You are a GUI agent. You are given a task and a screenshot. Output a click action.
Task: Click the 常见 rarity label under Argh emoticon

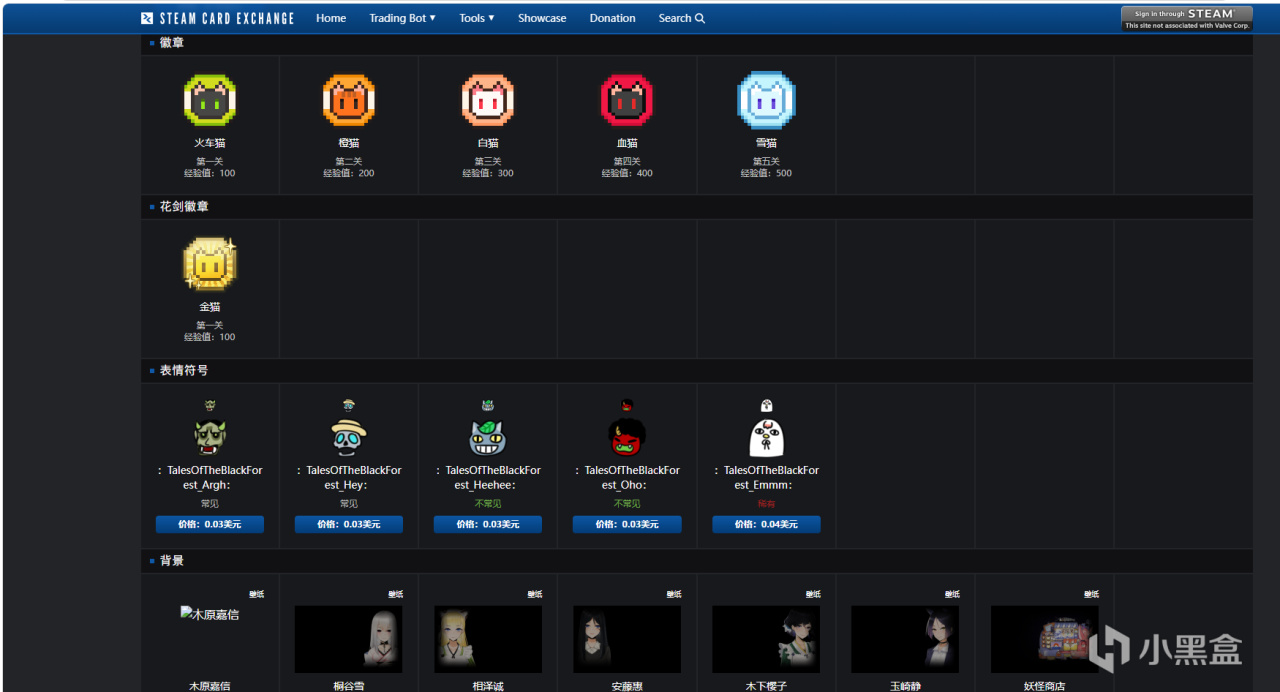(x=209, y=504)
